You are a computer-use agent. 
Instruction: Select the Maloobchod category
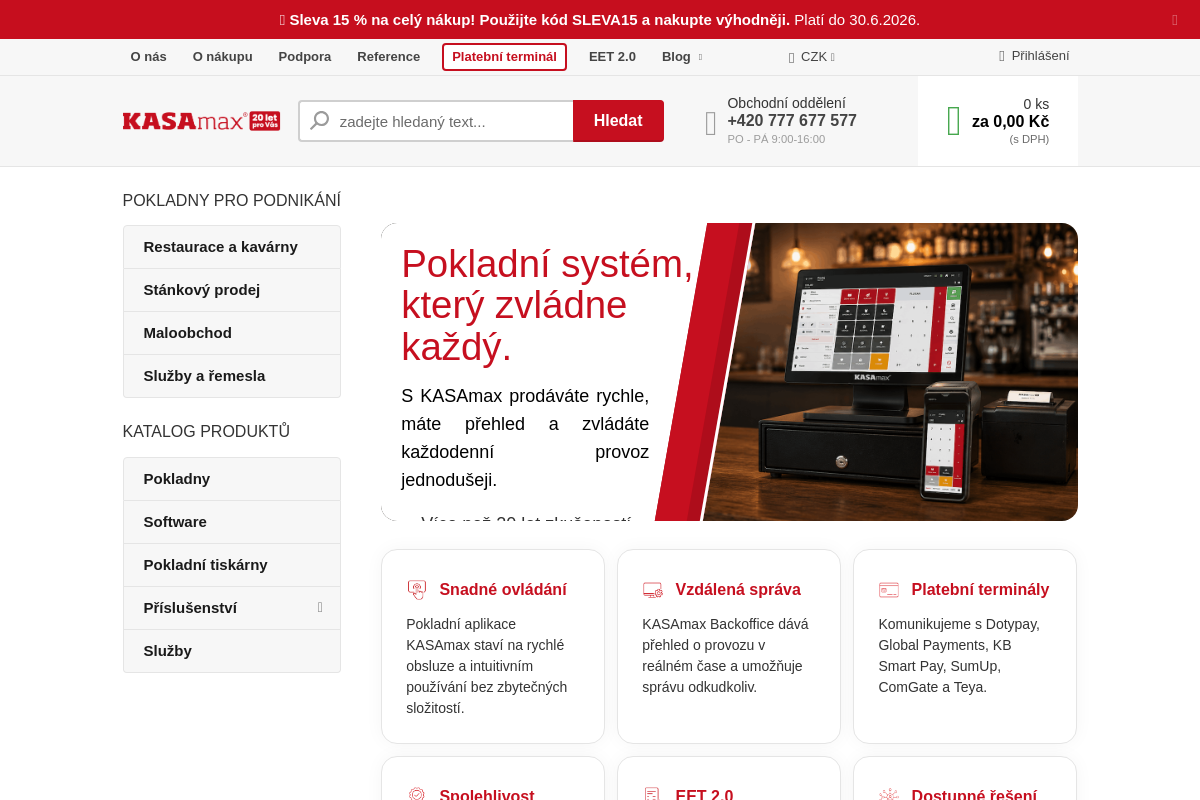pyautogui.click(x=232, y=333)
